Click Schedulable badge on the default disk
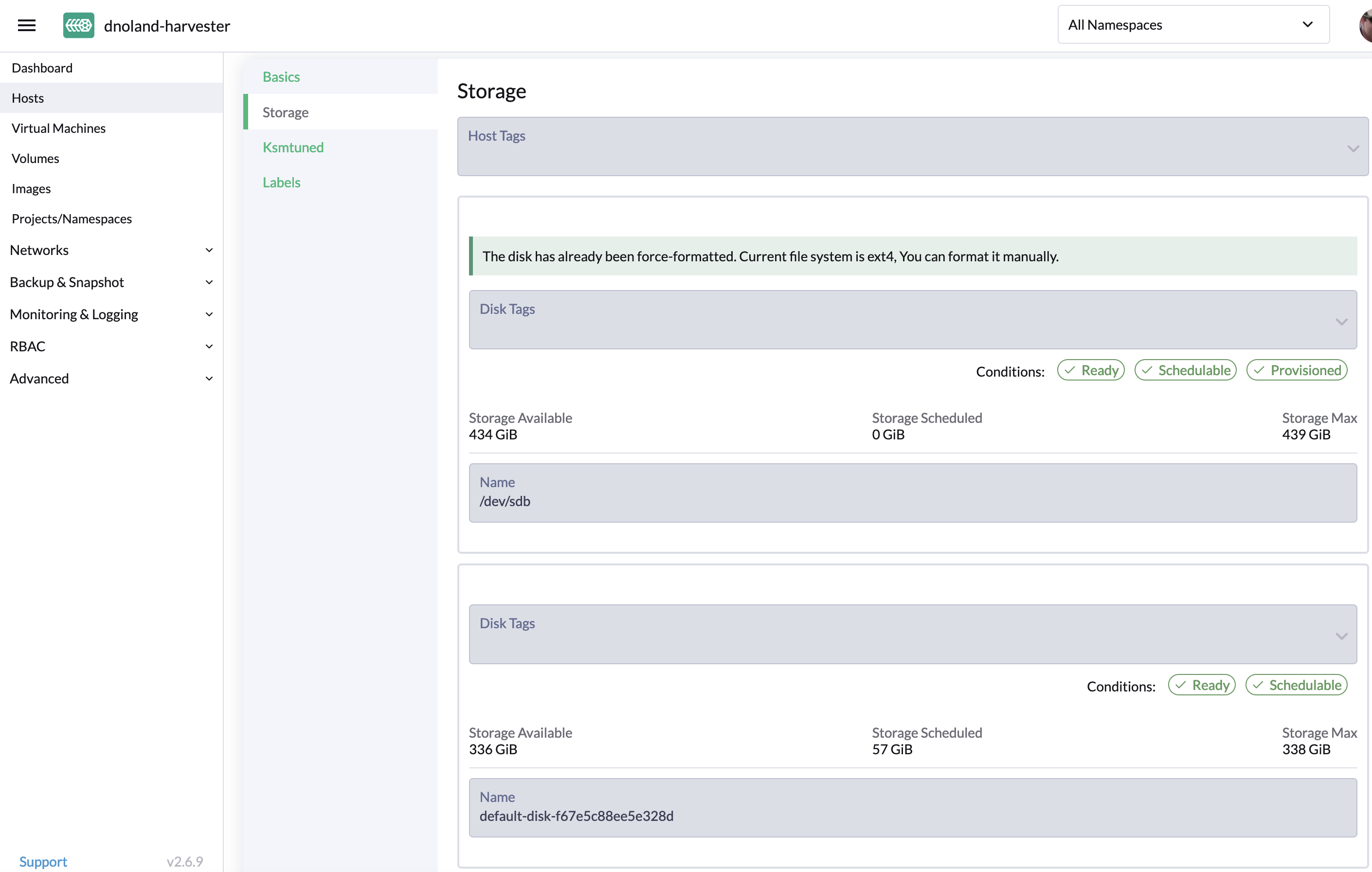The width and height of the screenshot is (1372, 872). 1296,685
